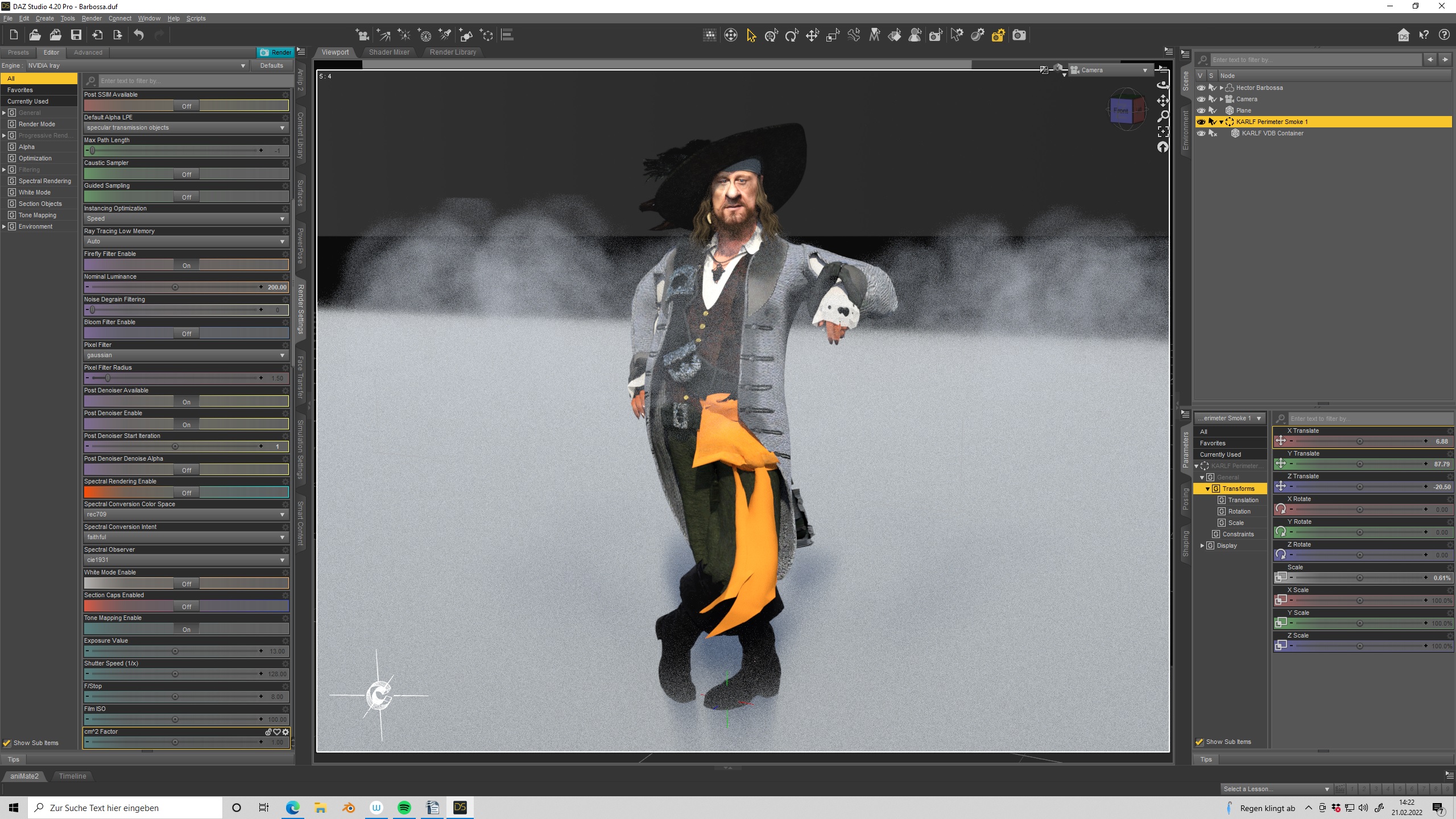
Task: Click the Save file icon
Action: click(x=76, y=35)
